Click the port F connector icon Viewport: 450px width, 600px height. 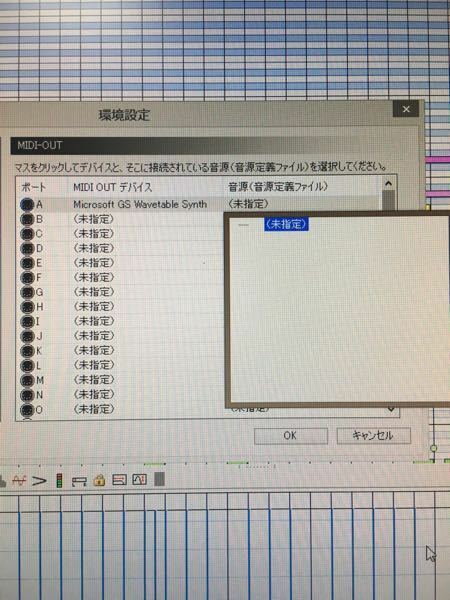point(27,277)
